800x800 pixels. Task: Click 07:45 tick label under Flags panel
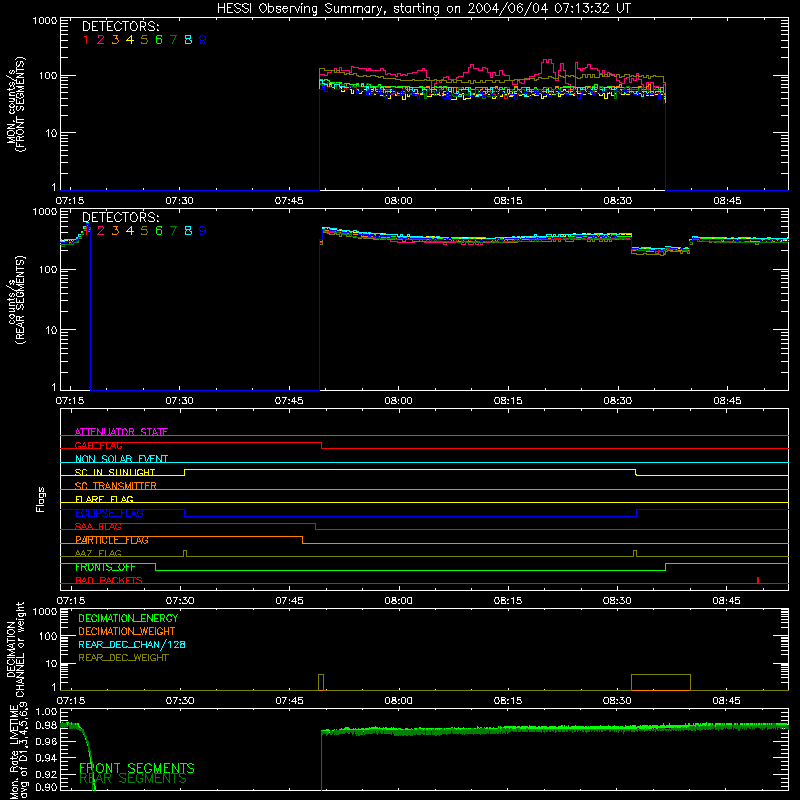coord(289,601)
